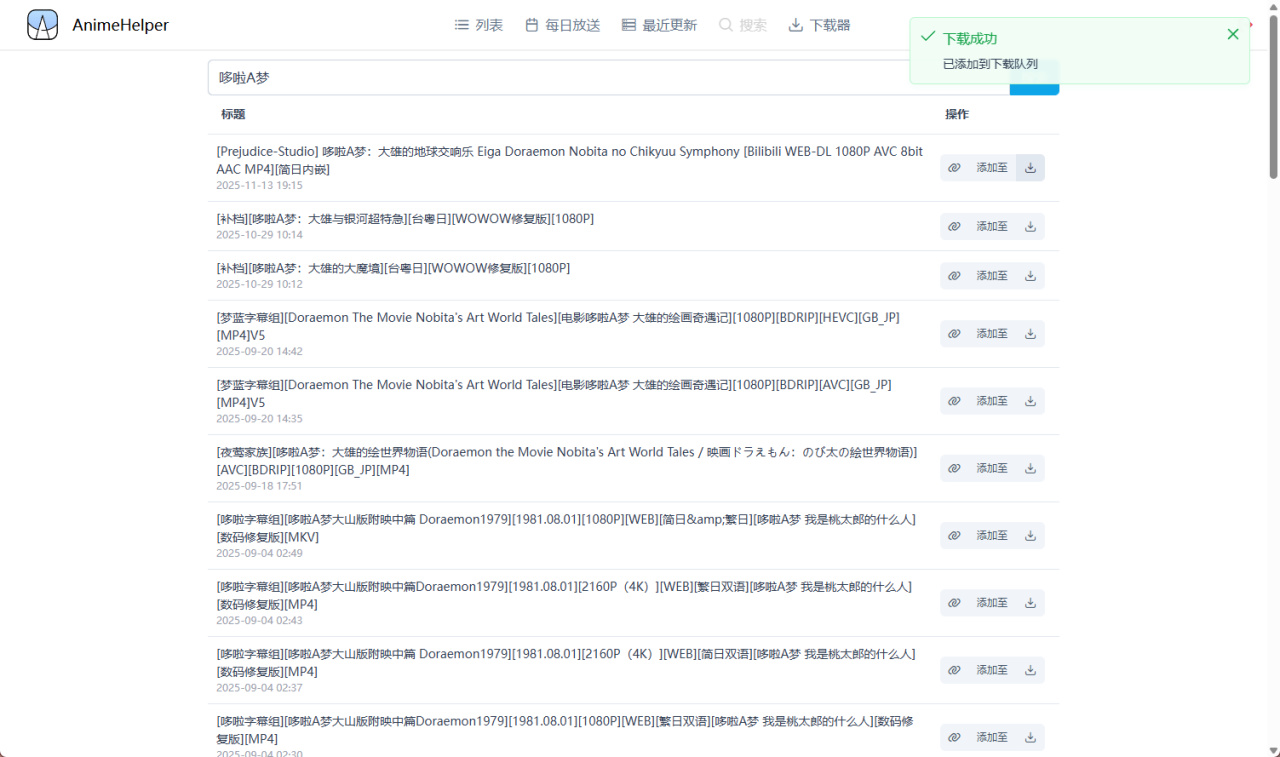1280x757 pixels.
Task: Open the 最近更新 page
Action: (659, 25)
